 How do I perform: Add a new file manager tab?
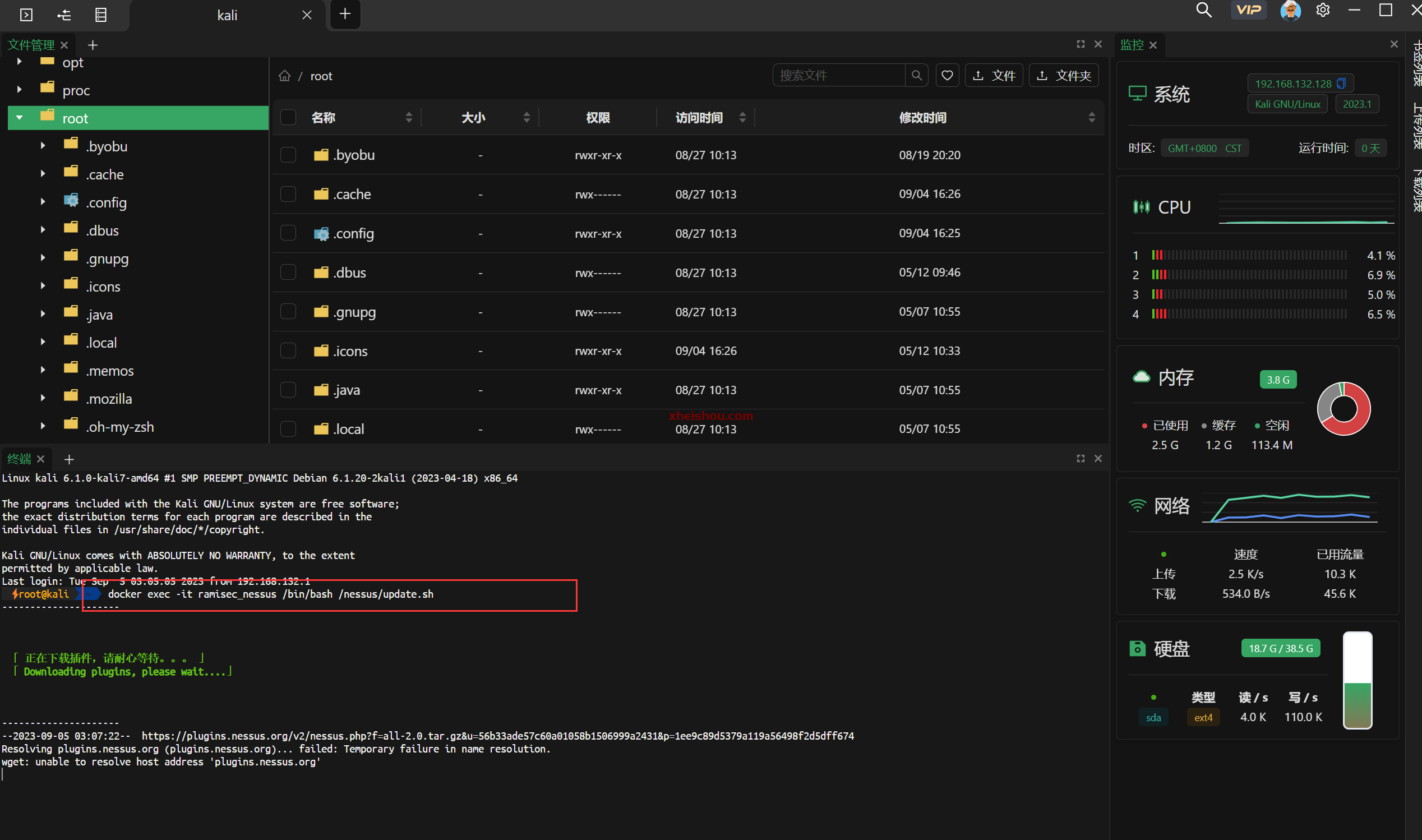click(93, 45)
